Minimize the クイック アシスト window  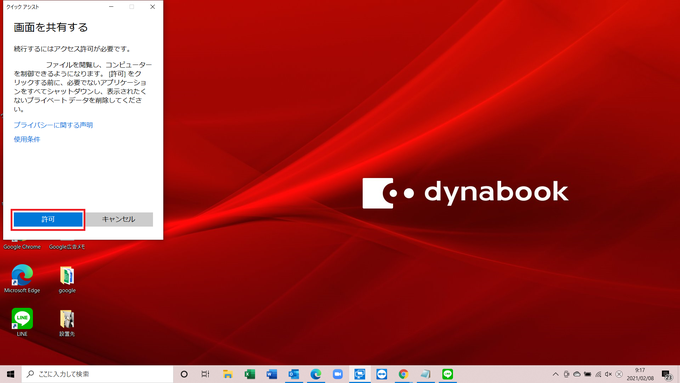click(111, 7)
